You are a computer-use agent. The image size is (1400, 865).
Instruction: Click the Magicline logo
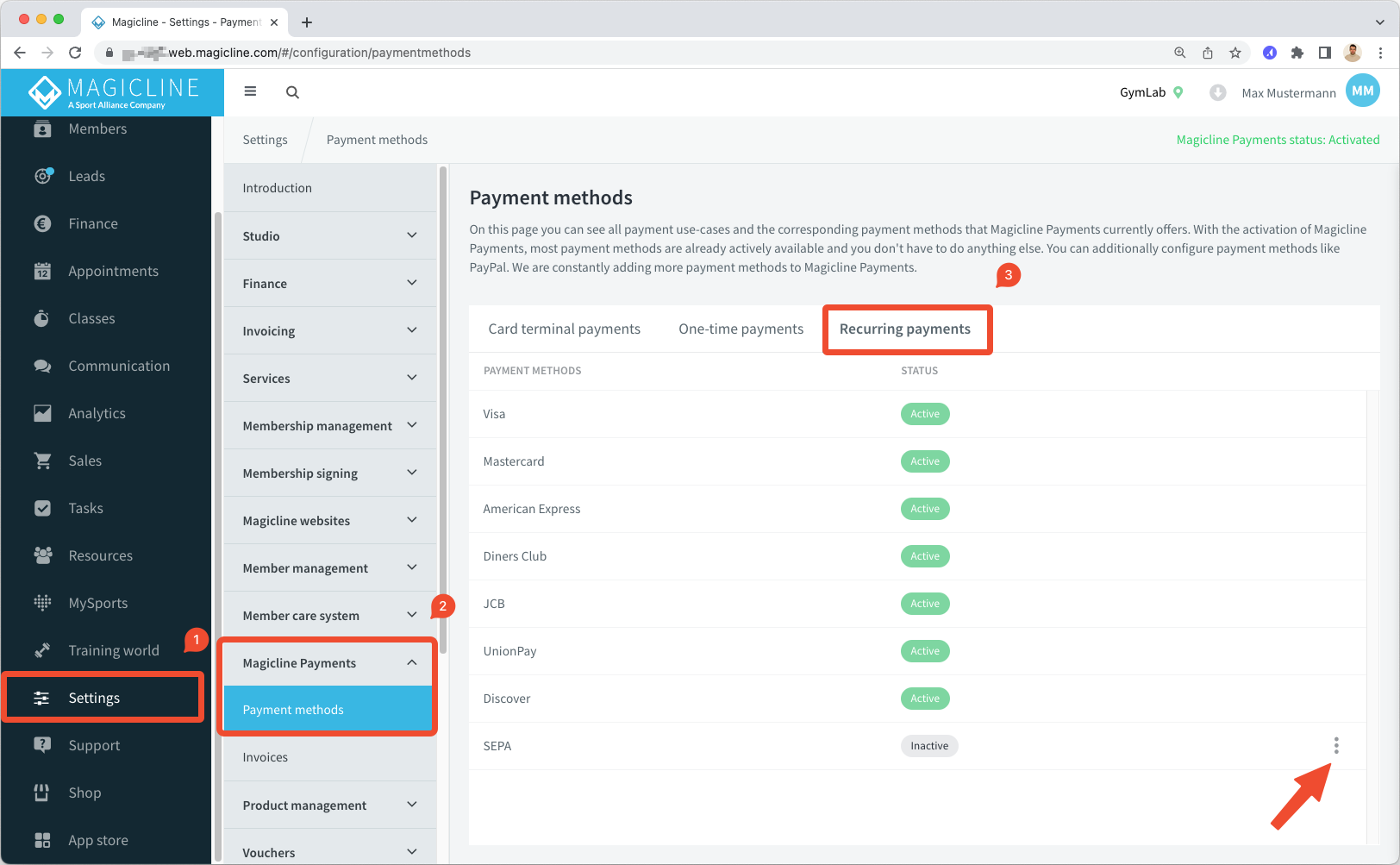113,92
